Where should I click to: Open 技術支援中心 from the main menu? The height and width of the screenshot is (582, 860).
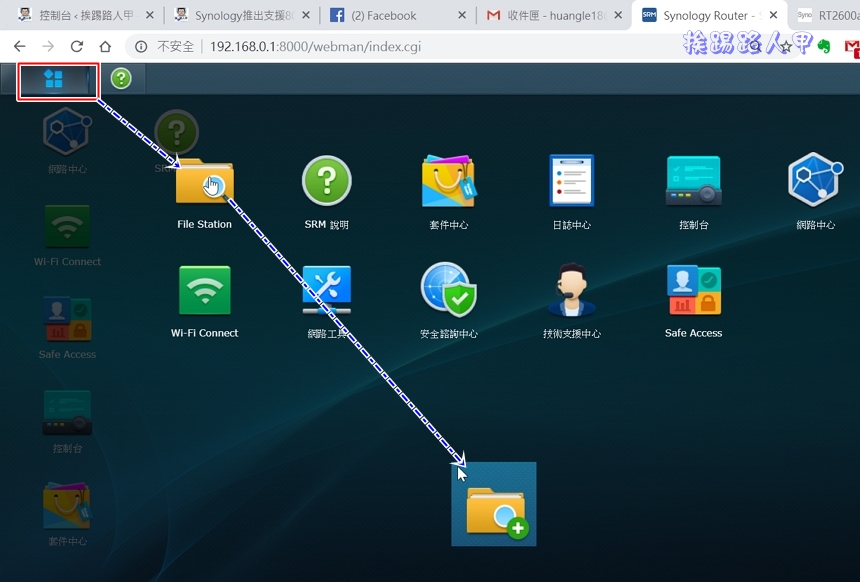[x=572, y=301]
